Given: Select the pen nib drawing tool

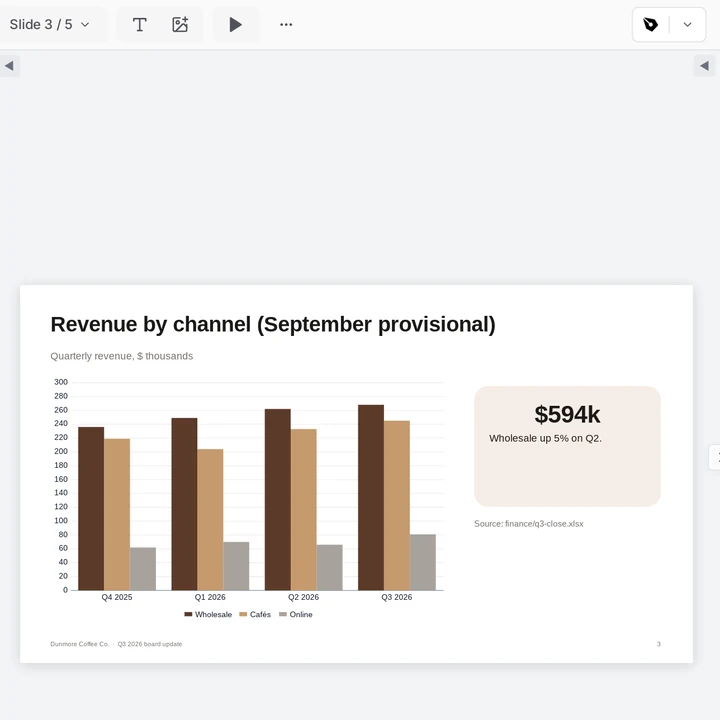Looking at the screenshot, I should (650, 24).
